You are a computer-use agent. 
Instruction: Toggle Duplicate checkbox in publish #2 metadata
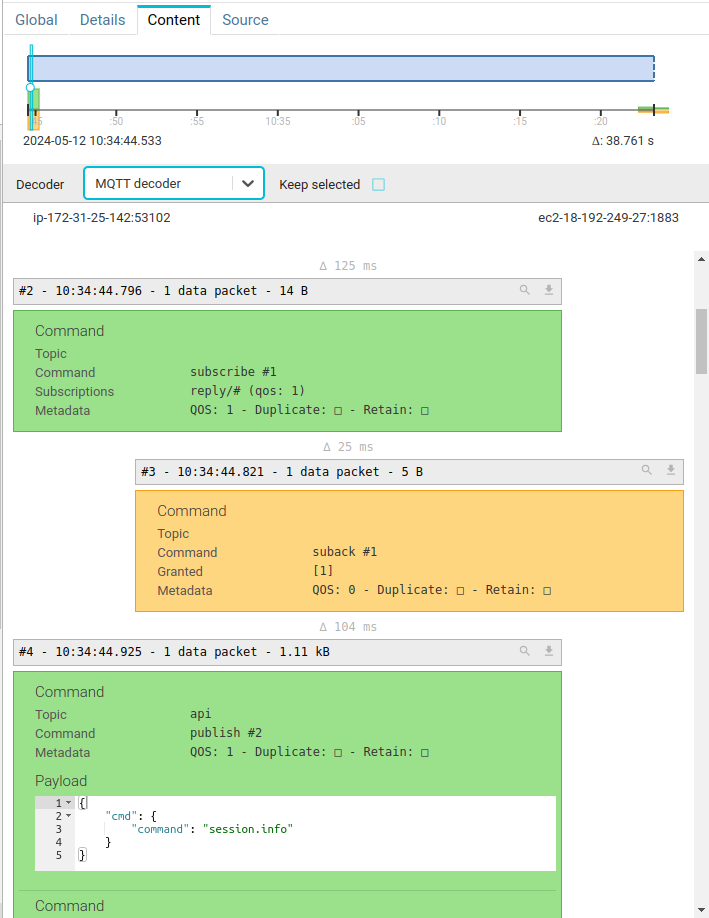tap(338, 752)
